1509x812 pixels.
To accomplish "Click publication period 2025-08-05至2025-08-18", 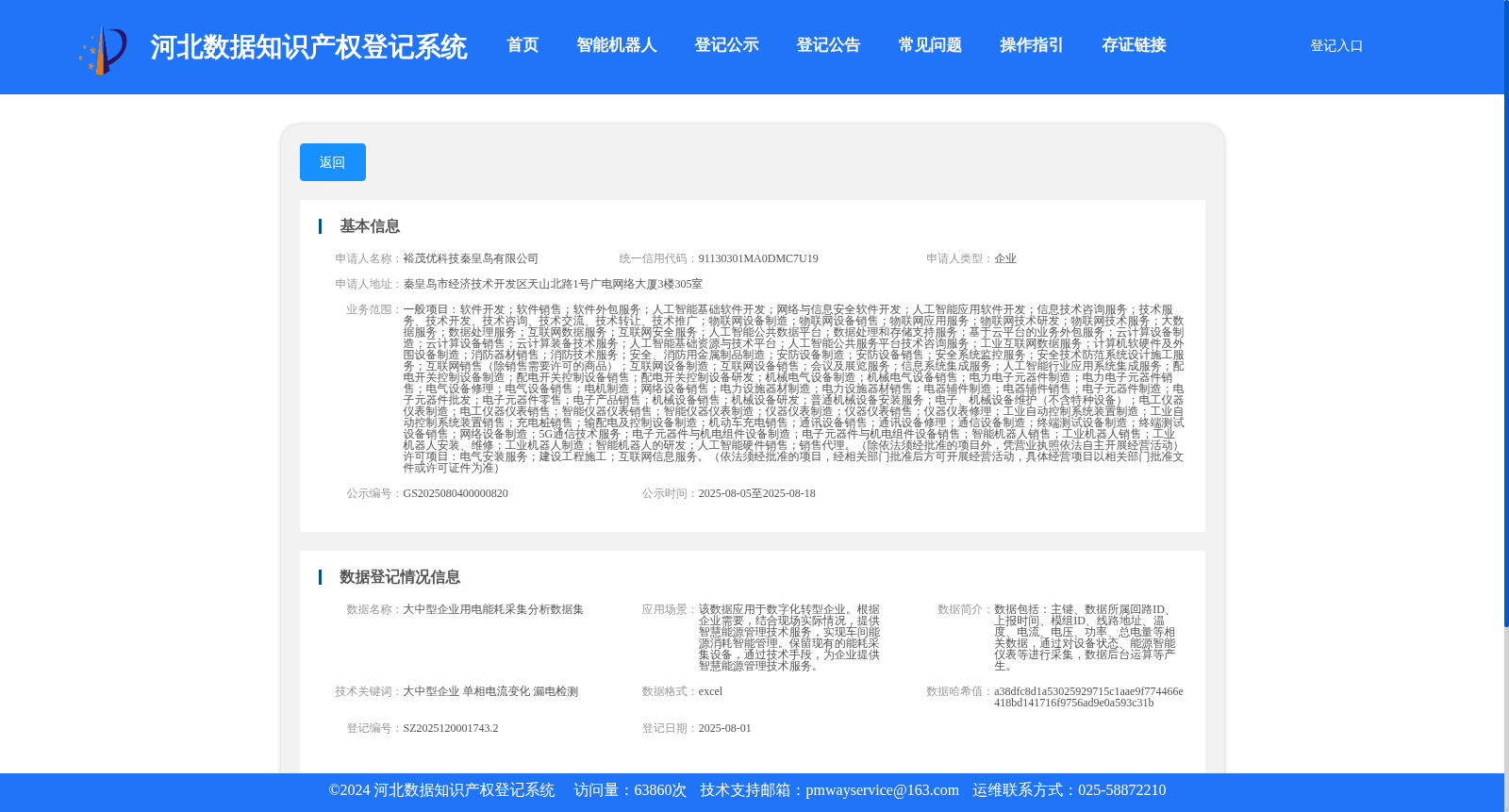I will coord(757,493).
